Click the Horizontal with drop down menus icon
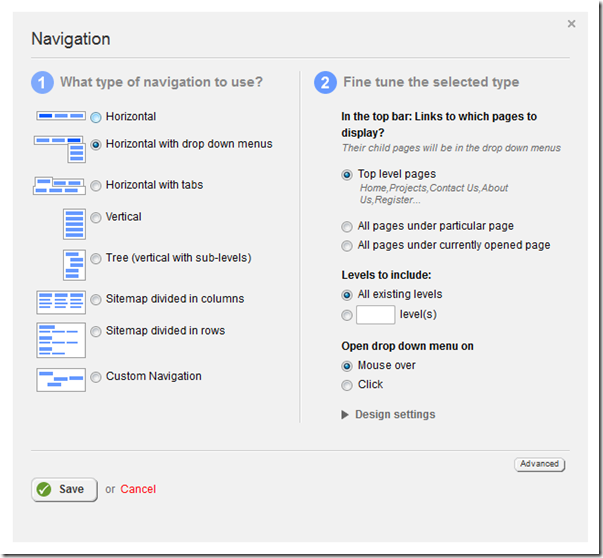Viewport: 603px width, 558px height. tap(60, 147)
